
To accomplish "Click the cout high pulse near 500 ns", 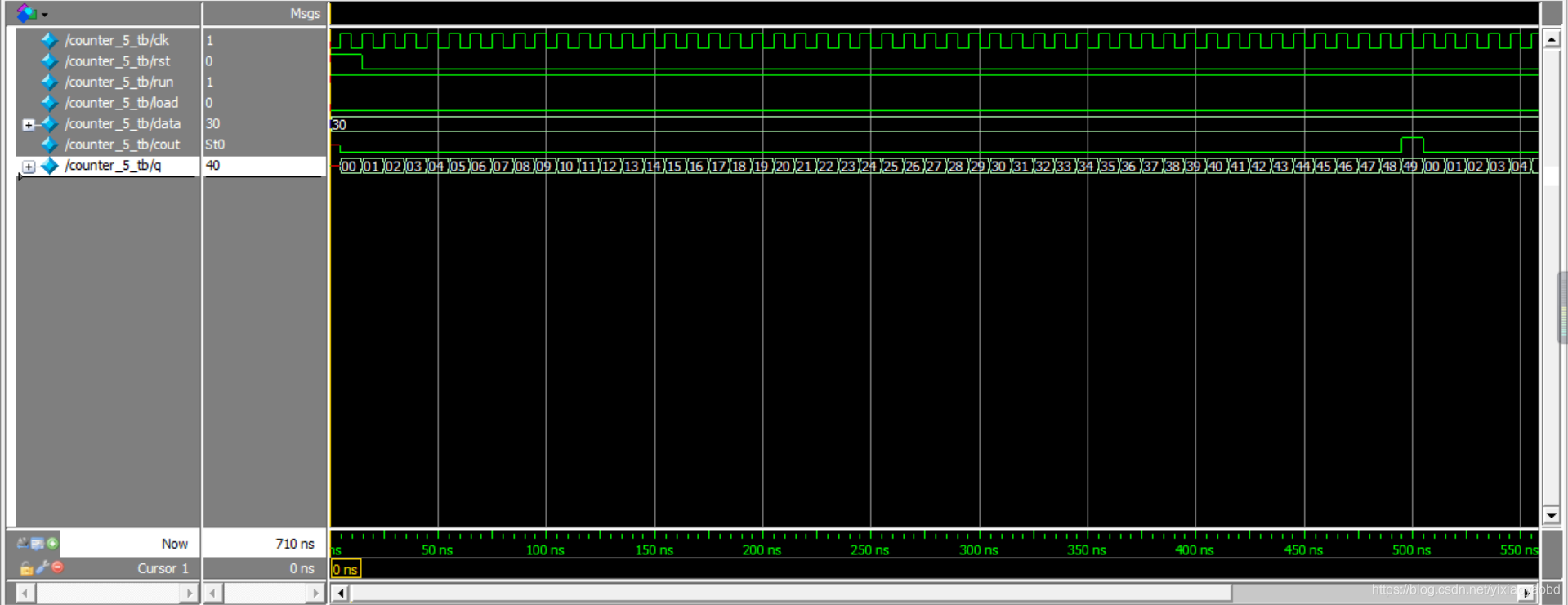I will [1412, 145].
